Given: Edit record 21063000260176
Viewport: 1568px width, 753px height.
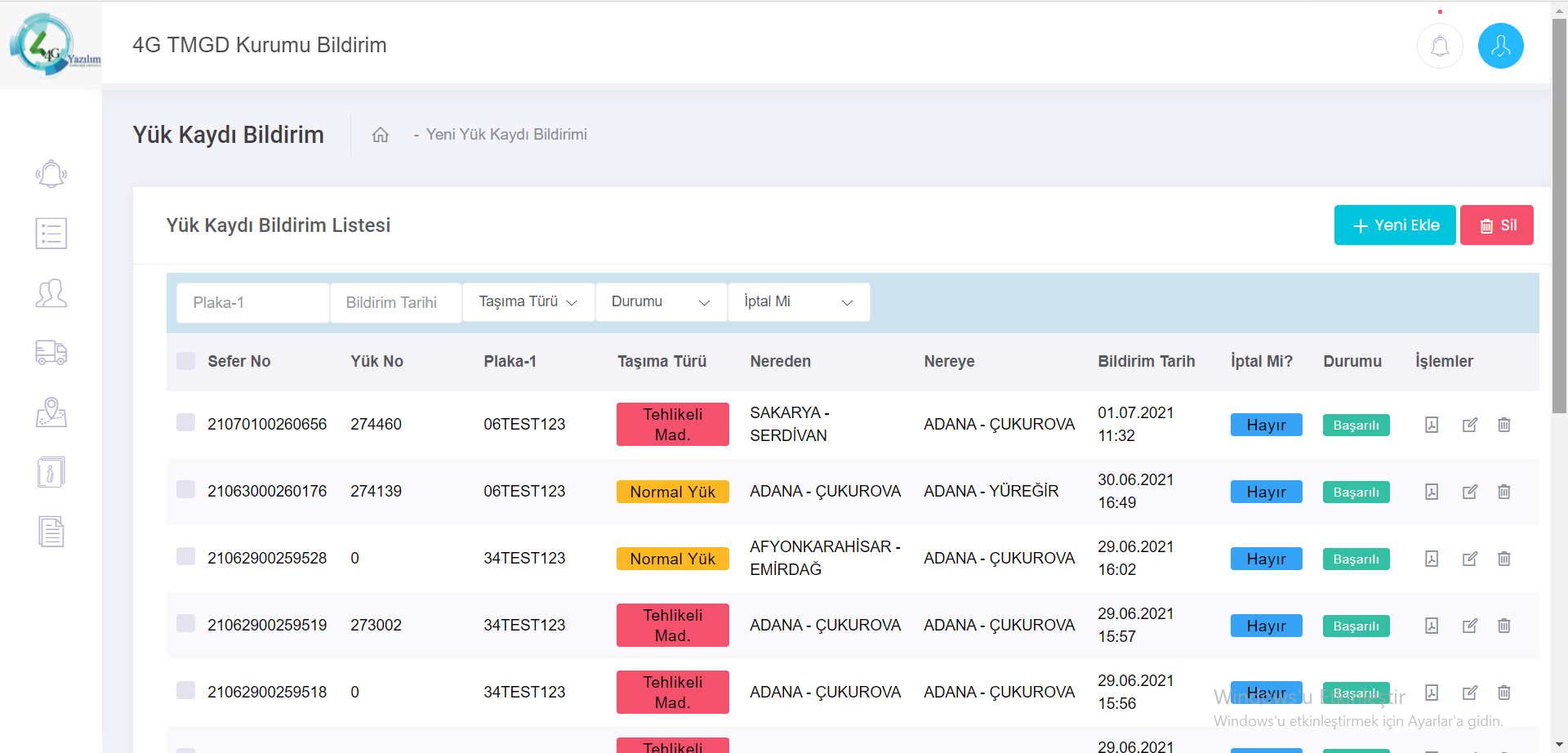Looking at the screenshot, I should point(1470,492).
